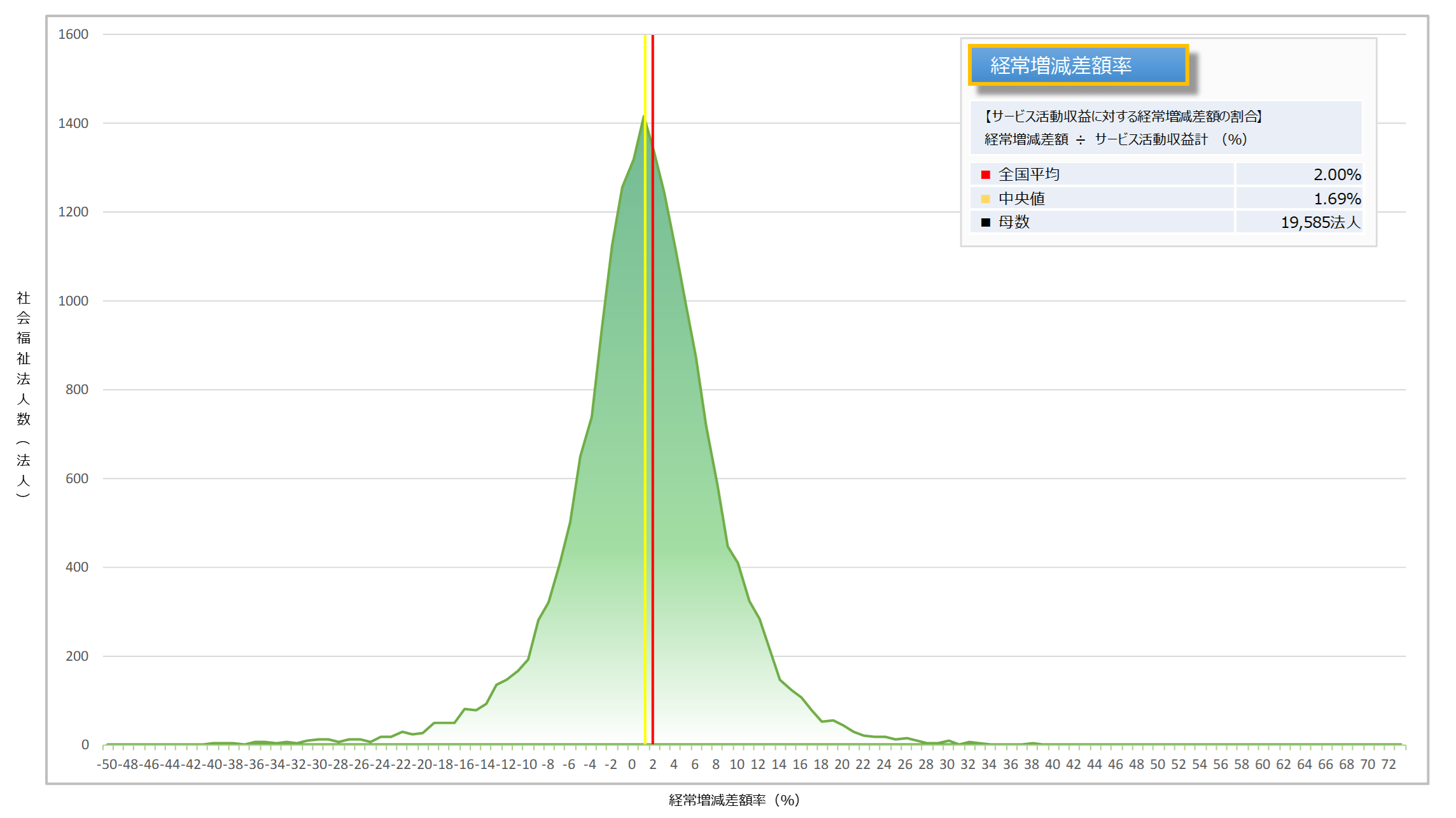Click the y-axis label 600
1456x818 pixels.
coord(77,479)
